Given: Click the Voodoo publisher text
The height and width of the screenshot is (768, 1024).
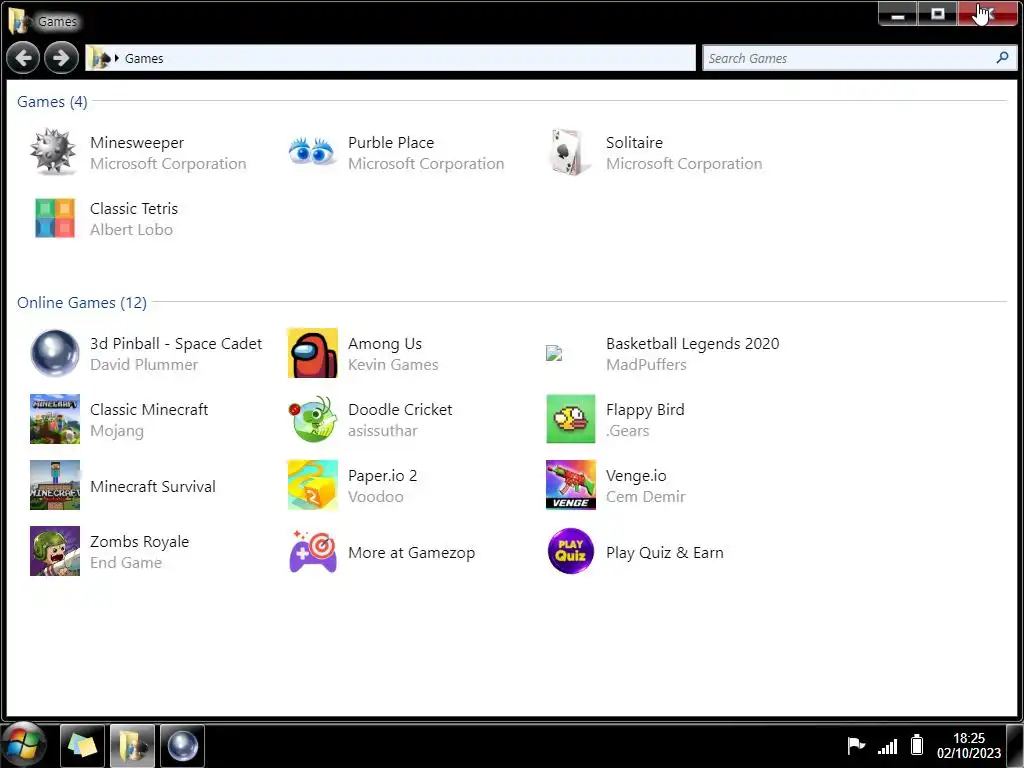Looking at the screenshot, I should [x=376, y=496].
